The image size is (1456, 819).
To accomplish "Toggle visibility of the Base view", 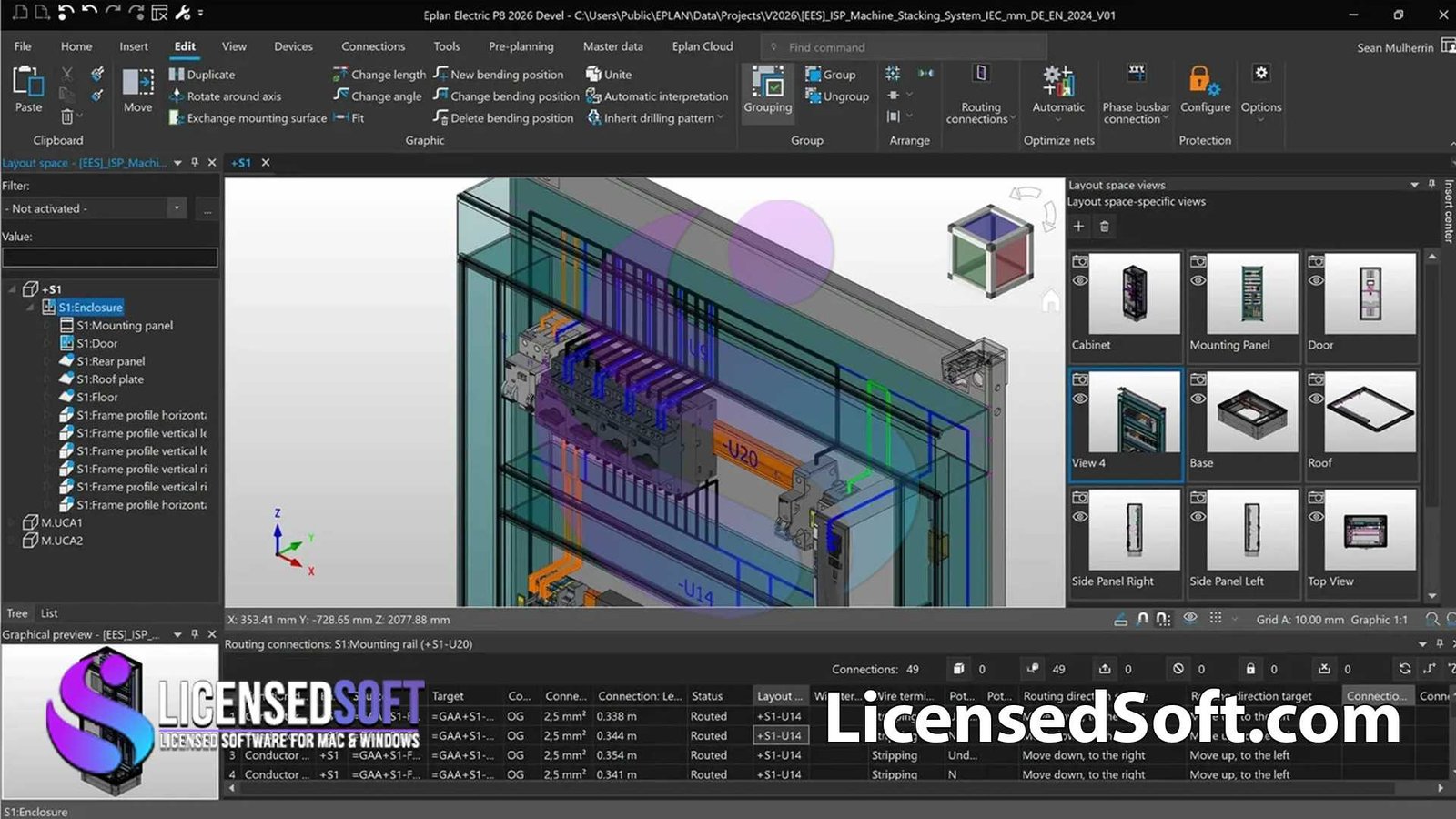I will [x=1199, y=398].
